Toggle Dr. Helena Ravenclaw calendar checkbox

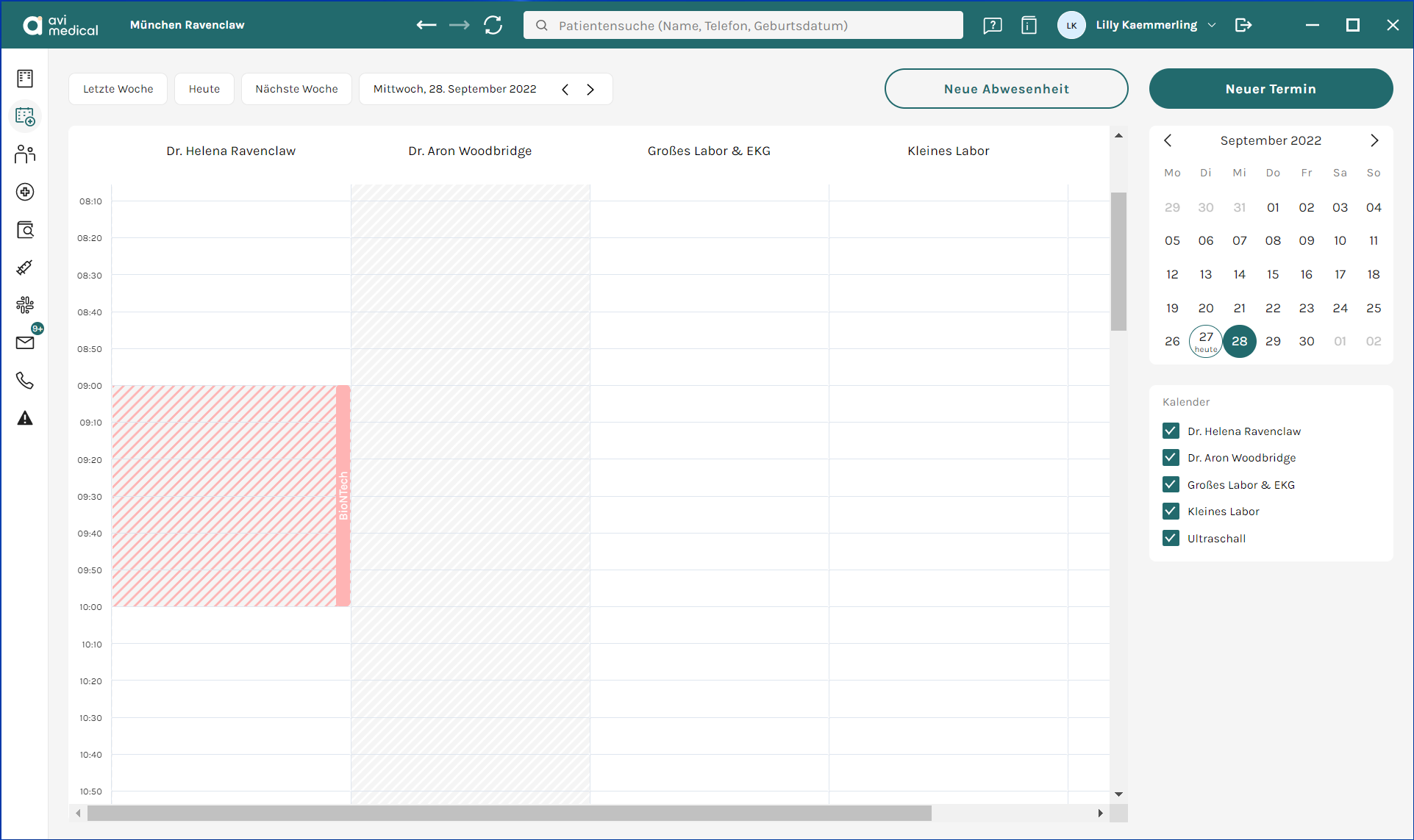(x=1171, y=431)
